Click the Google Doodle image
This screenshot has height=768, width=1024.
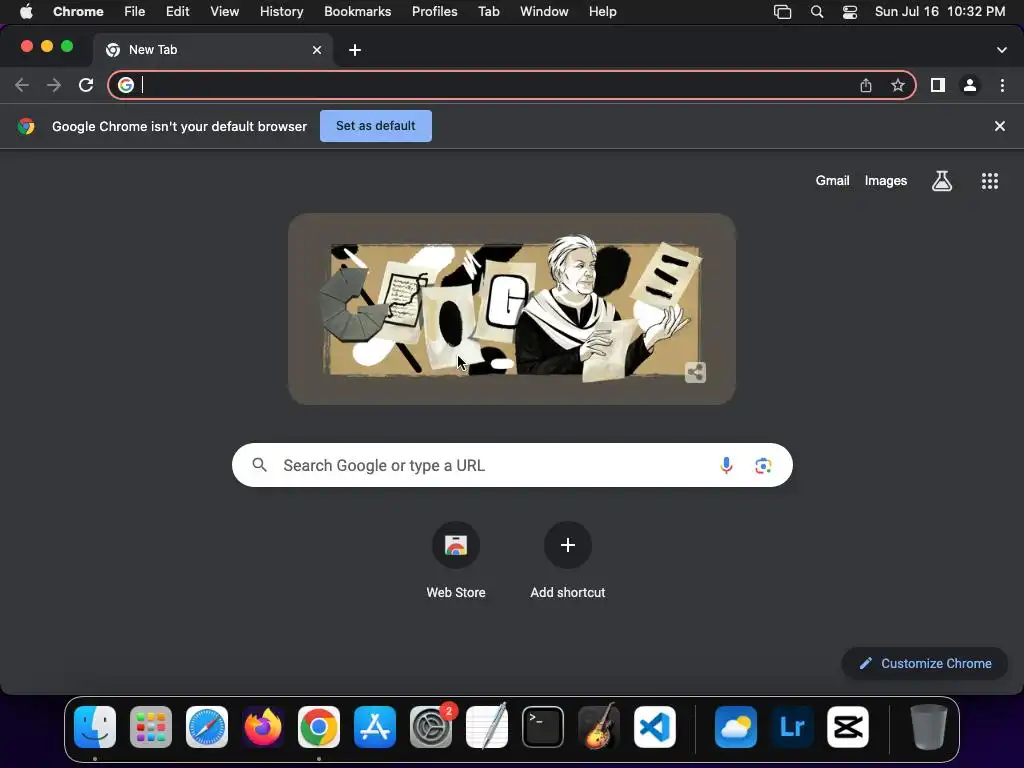tap(512, 309)
